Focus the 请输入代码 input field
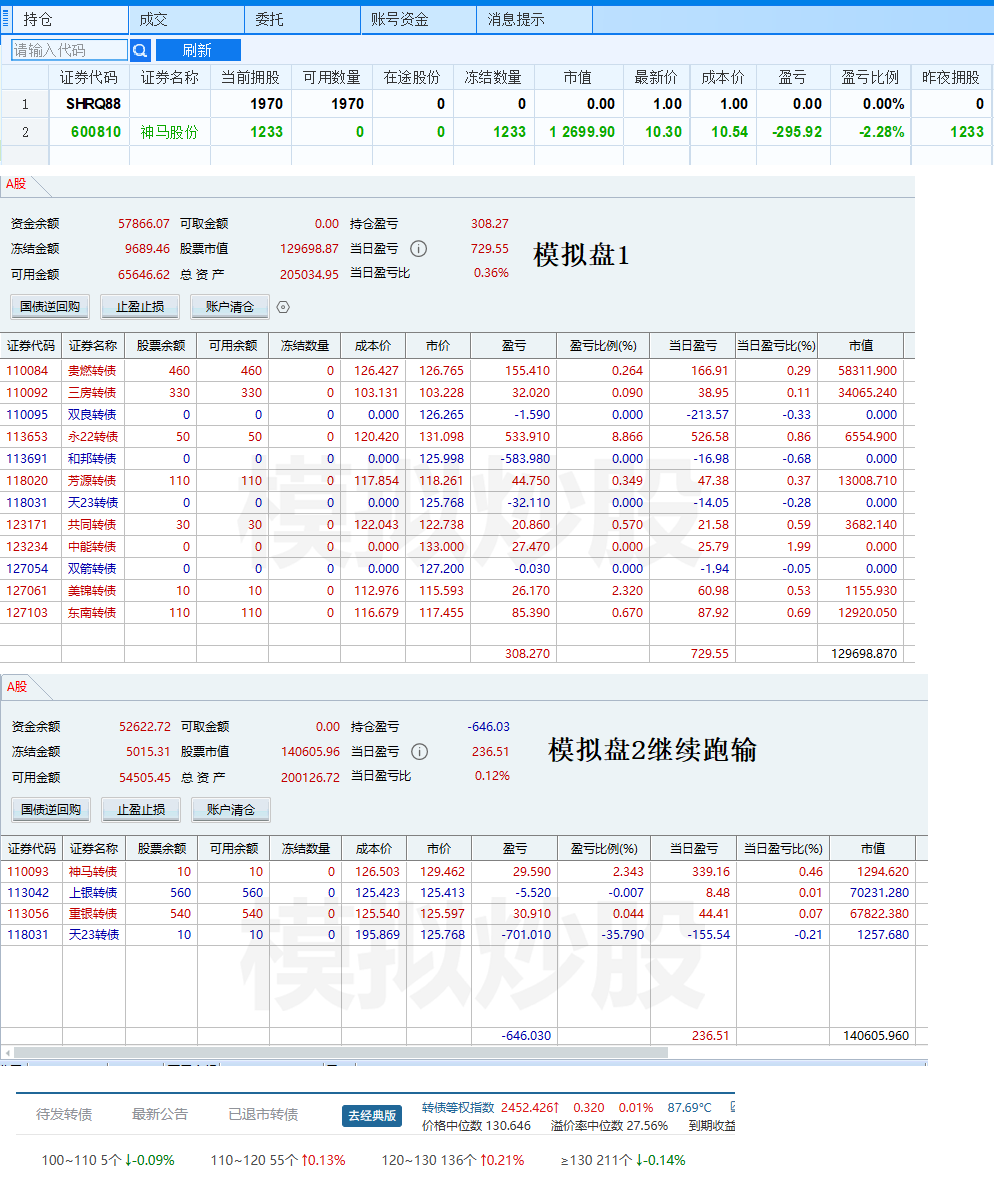 point(69,50)
